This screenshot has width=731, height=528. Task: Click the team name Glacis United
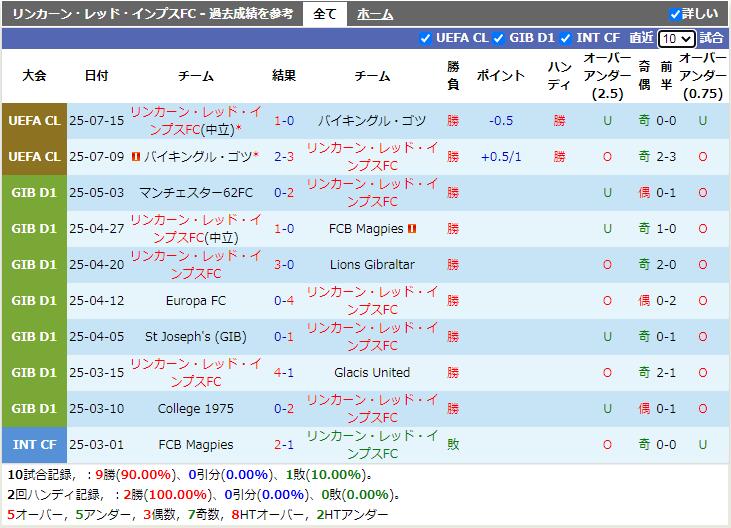[372, 372]
